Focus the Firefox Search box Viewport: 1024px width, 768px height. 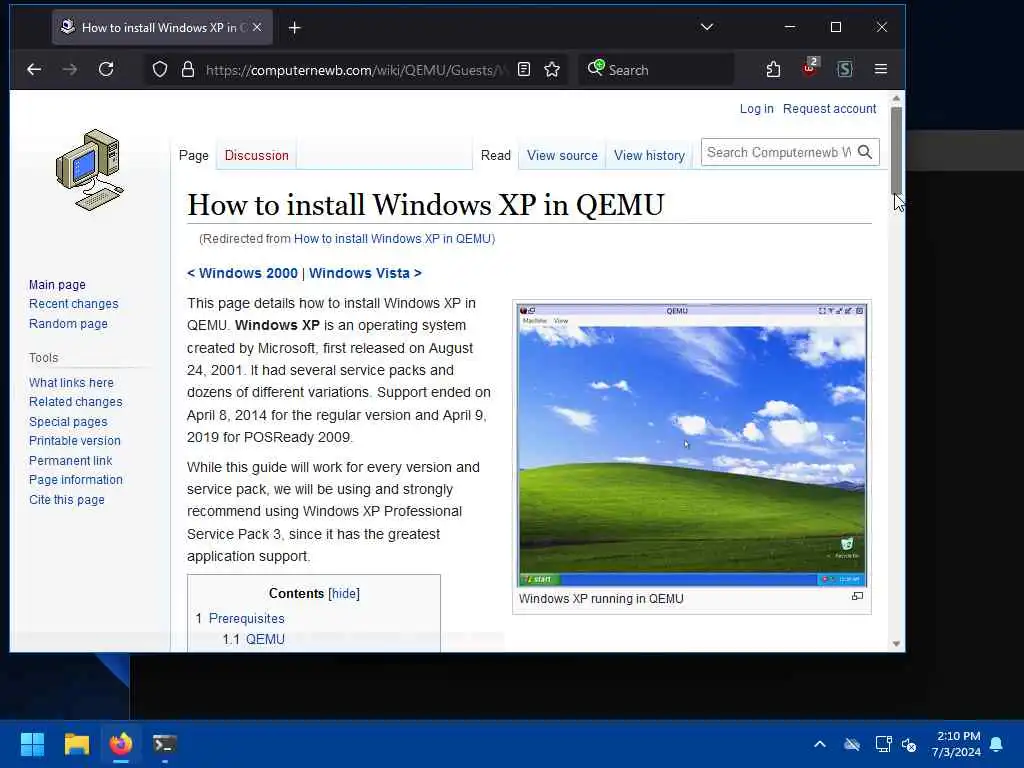[656, 69]
